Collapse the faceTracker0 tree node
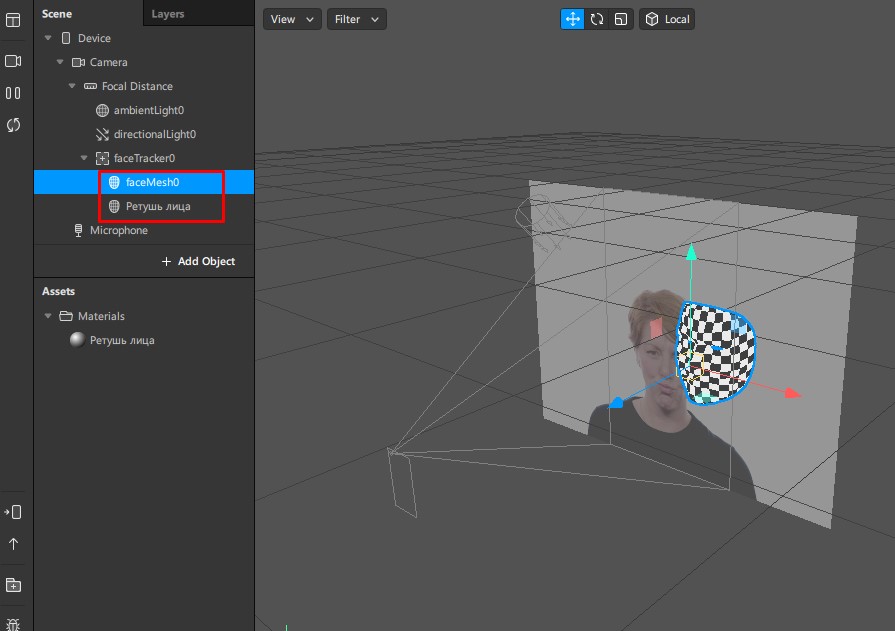895x631 pixels. click(x=84, y=158)
